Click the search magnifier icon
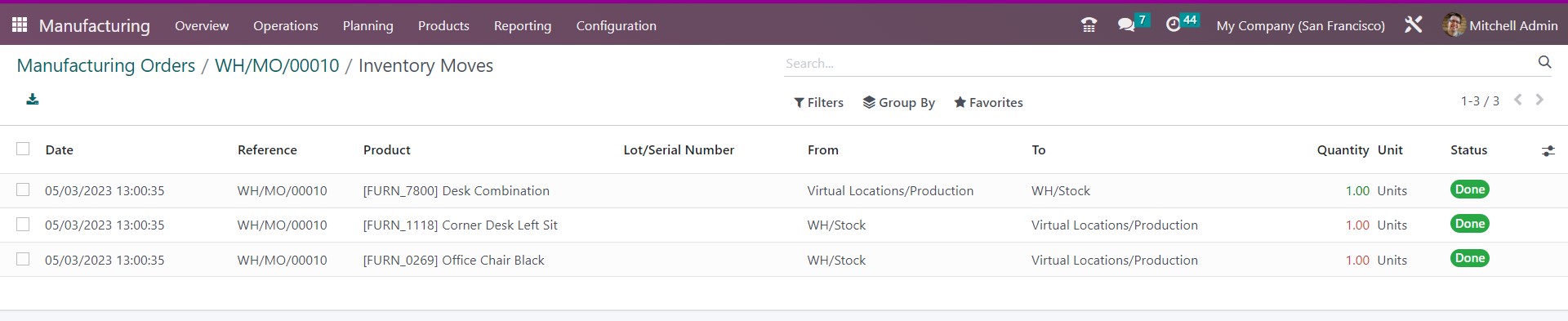The width and height of the screenshot is (1568, 321). point(1544,62)
